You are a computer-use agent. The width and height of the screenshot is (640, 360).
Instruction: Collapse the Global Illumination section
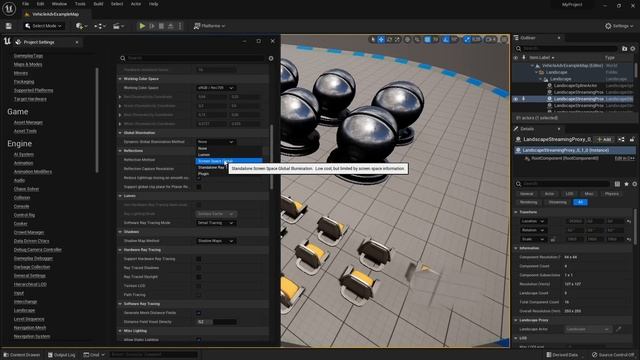pos(120,133)
